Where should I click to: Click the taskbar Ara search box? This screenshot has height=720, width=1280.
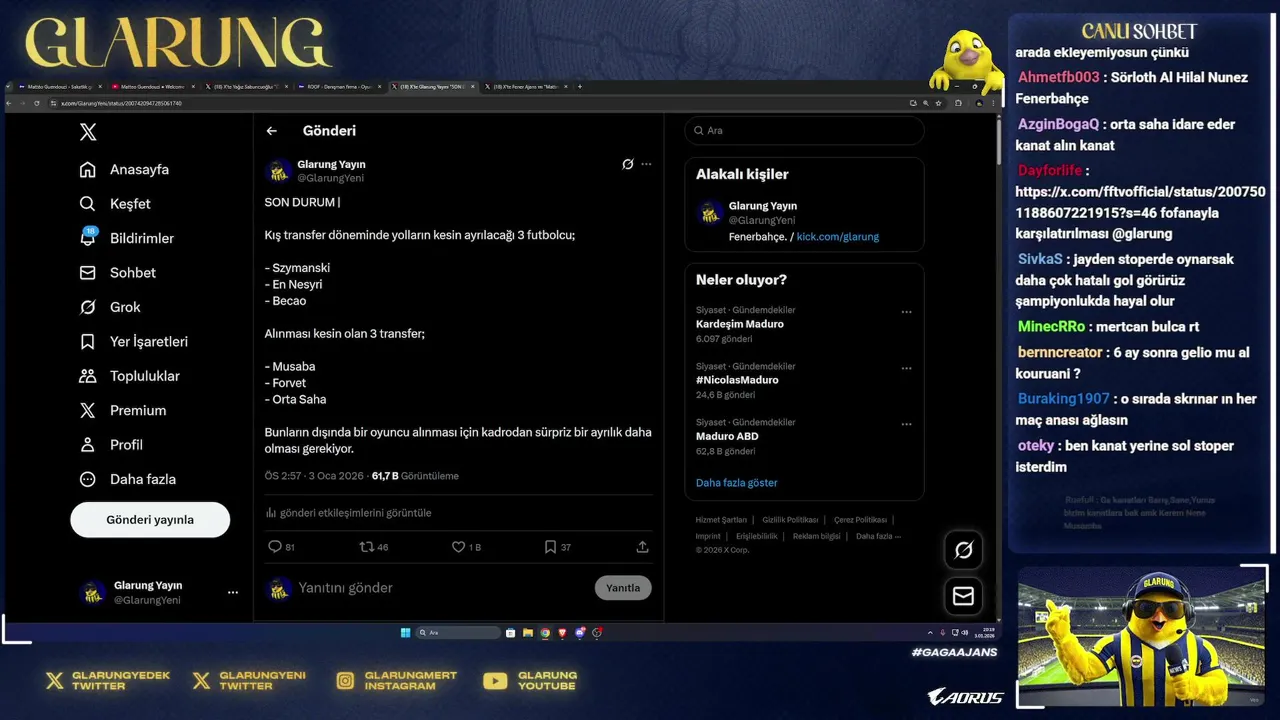point(458,632)
